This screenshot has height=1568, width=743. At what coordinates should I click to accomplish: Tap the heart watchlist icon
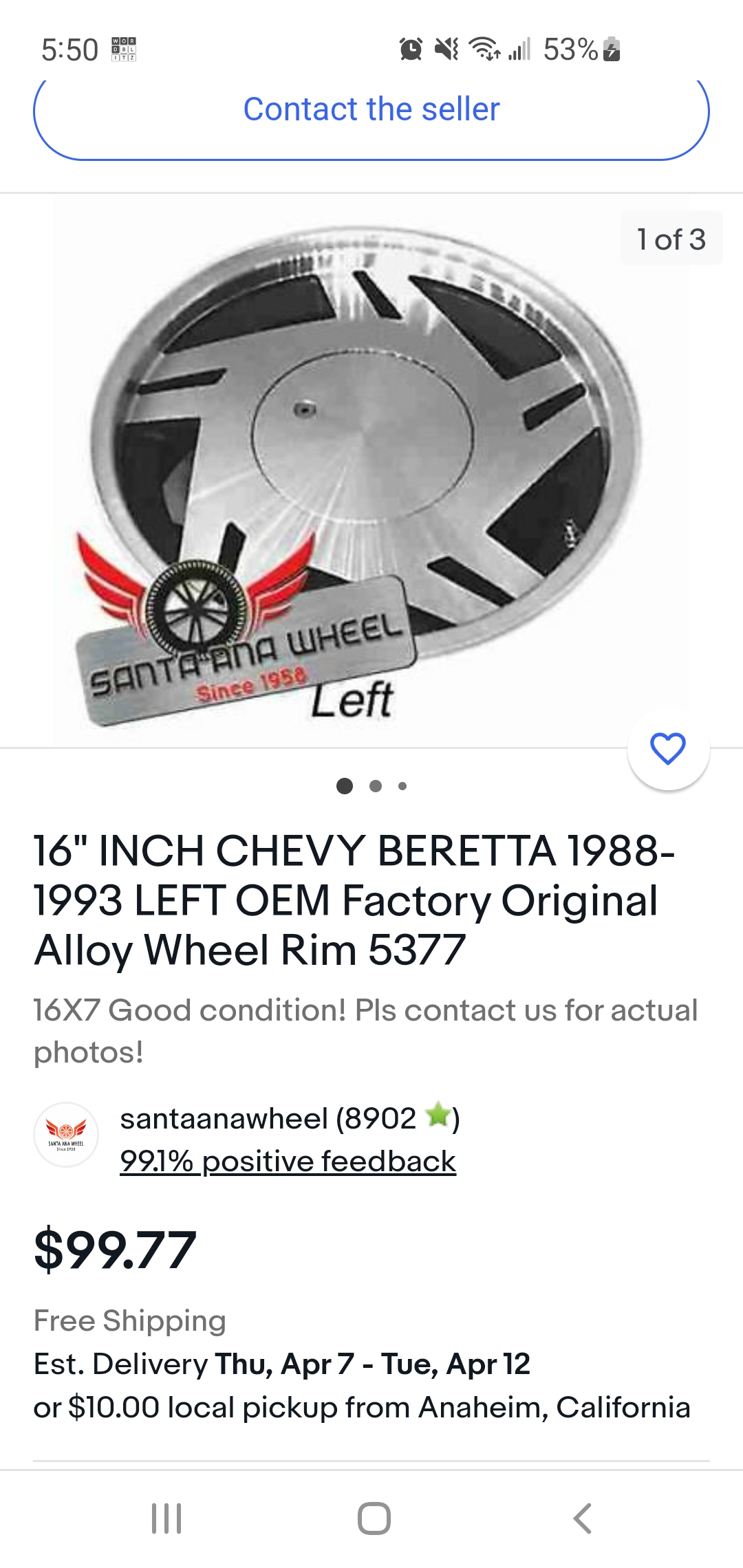tap(668, 749)
